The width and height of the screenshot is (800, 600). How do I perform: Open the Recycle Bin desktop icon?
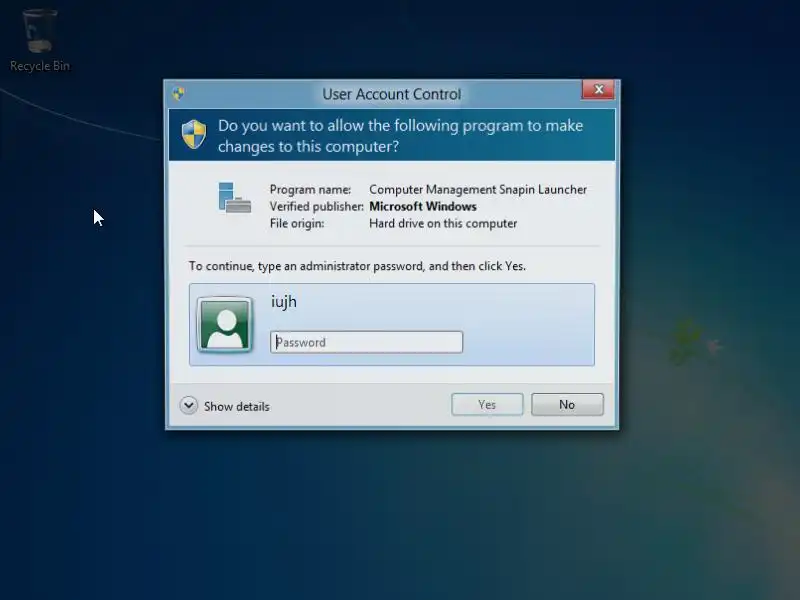click(x=40, y=41)
